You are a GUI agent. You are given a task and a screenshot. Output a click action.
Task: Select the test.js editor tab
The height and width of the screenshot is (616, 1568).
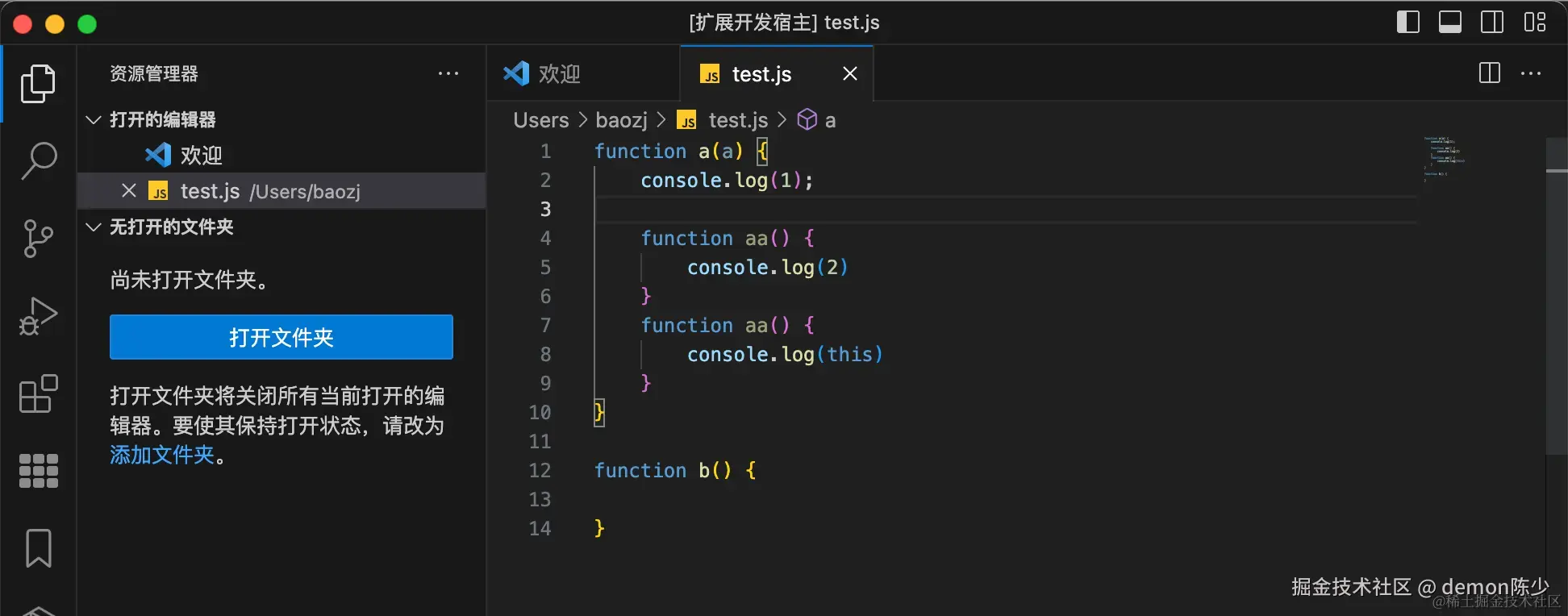pyautogui.click(x=761, y=74)
